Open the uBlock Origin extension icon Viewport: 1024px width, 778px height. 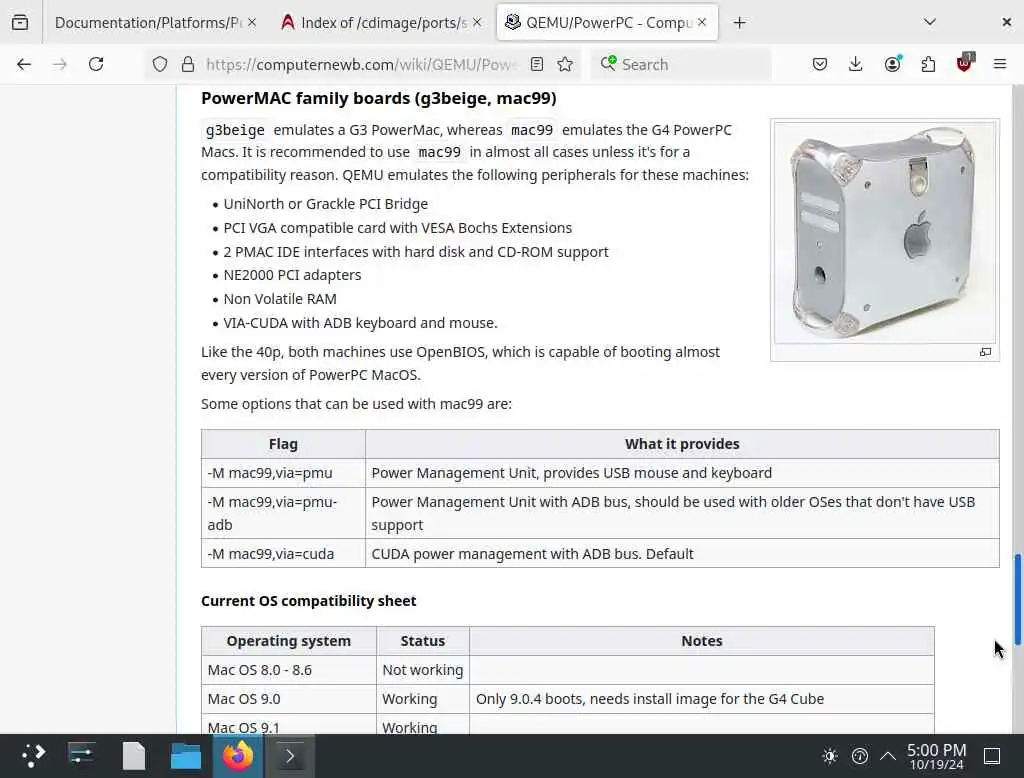click(965, 63)
